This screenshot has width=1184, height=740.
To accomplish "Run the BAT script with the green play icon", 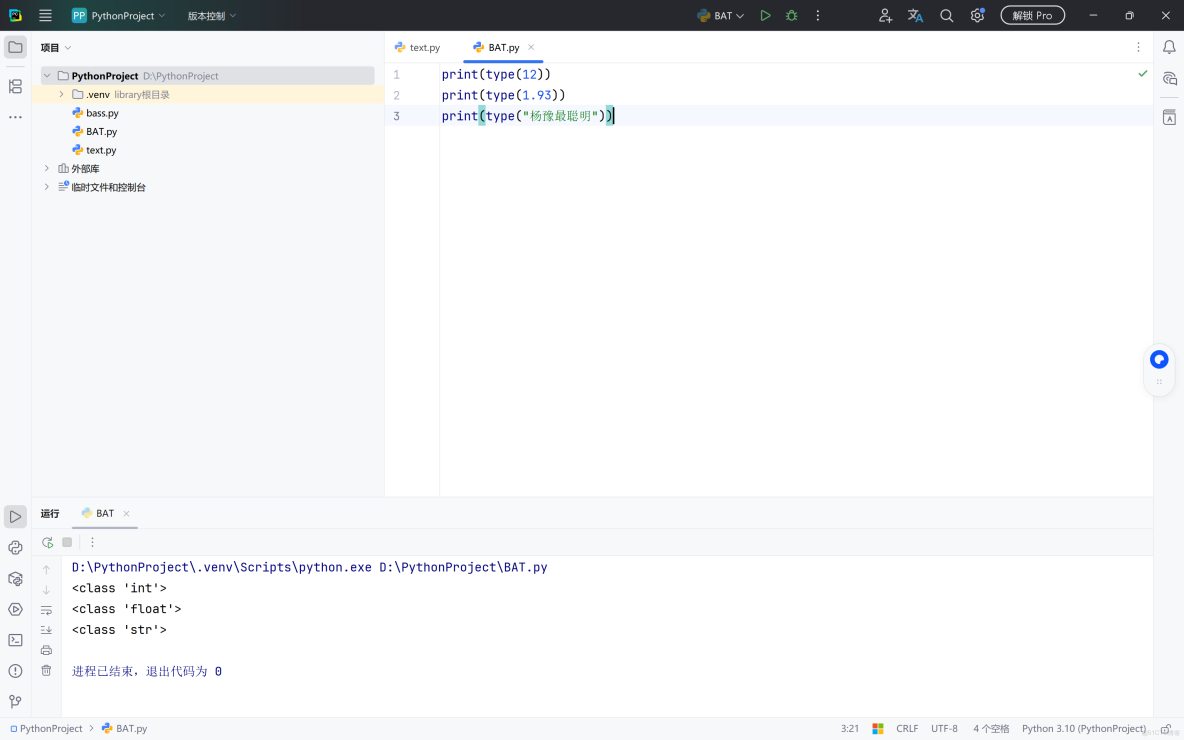I will pos(765,15).
